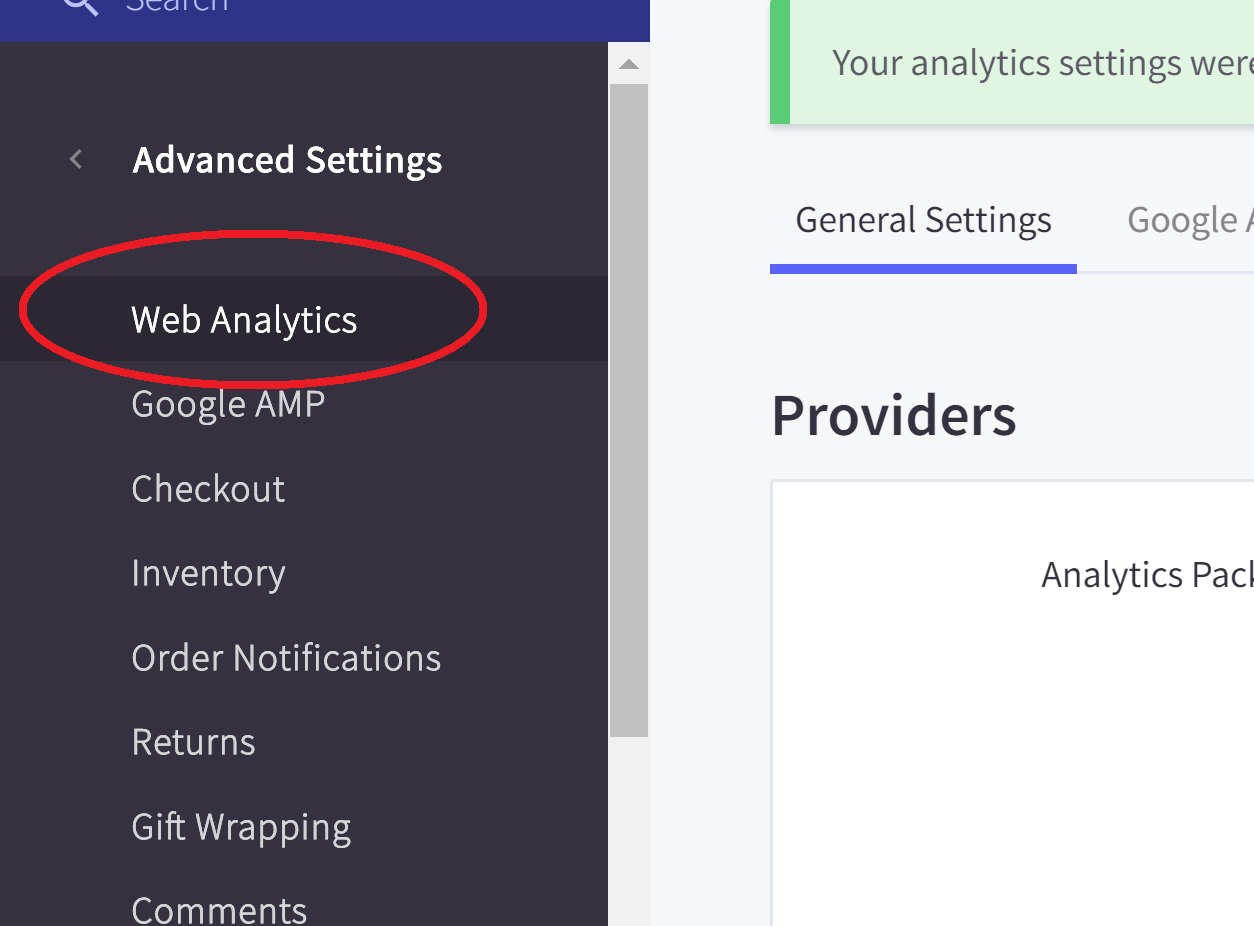Select Inventory in the sidebar

[208, 574]
